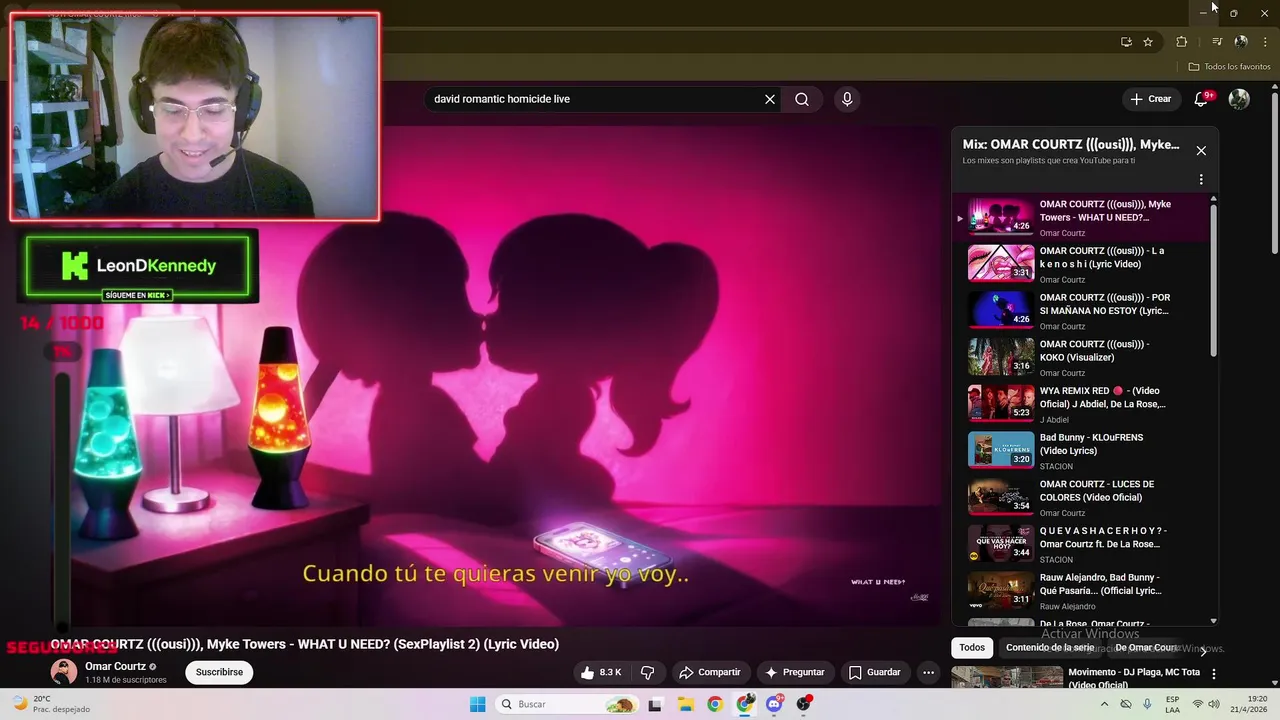This screenshot has width=1280, height=720.
Task: Play WYA REMIX RED by J Abdiel
Action: [1081, 404]
